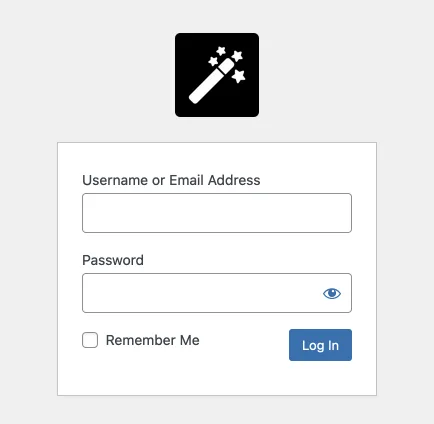Submit the form with Log In
434x424 pixels.
320,345
